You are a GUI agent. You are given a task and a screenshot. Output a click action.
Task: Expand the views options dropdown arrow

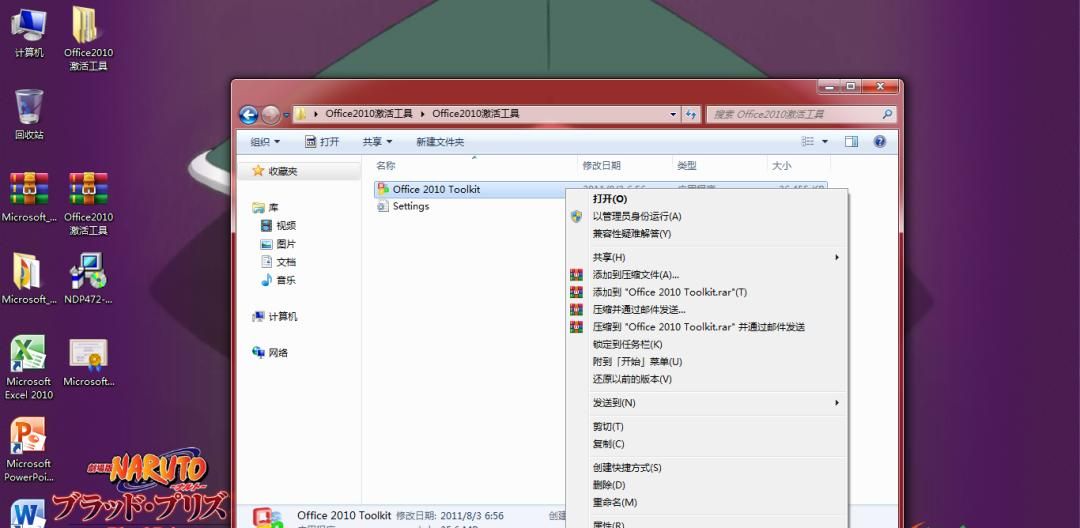(824, 142)
